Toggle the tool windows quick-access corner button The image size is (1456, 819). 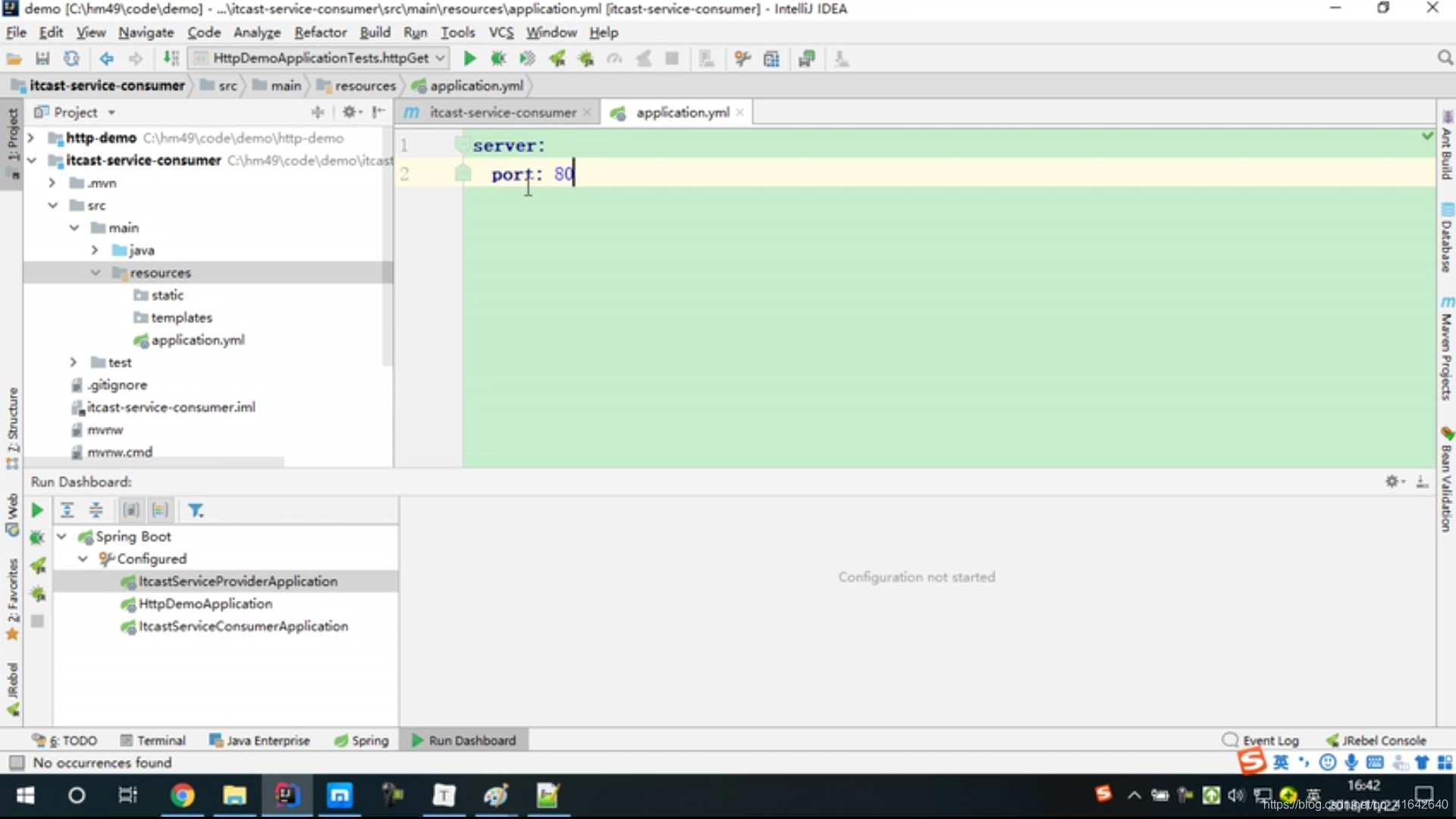click(x=17, y=762)
